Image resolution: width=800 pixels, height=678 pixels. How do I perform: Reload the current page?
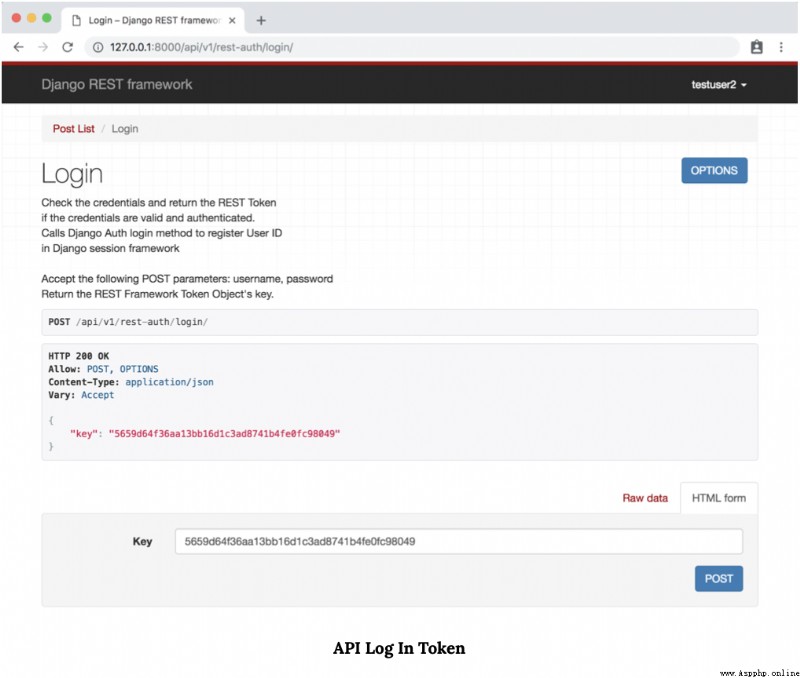[x=67, y=47]
